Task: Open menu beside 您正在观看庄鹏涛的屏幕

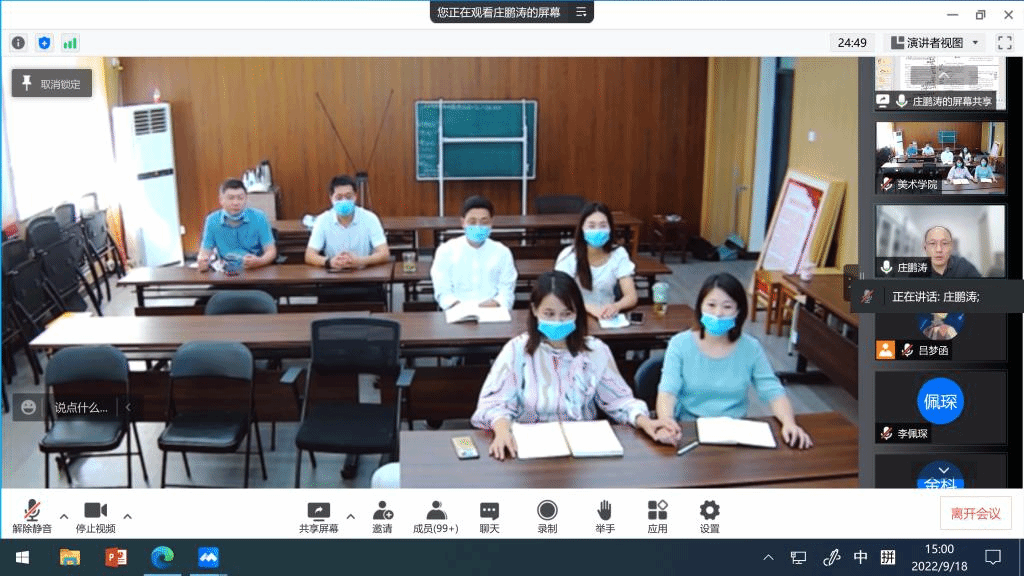Action: click(581, 12)
